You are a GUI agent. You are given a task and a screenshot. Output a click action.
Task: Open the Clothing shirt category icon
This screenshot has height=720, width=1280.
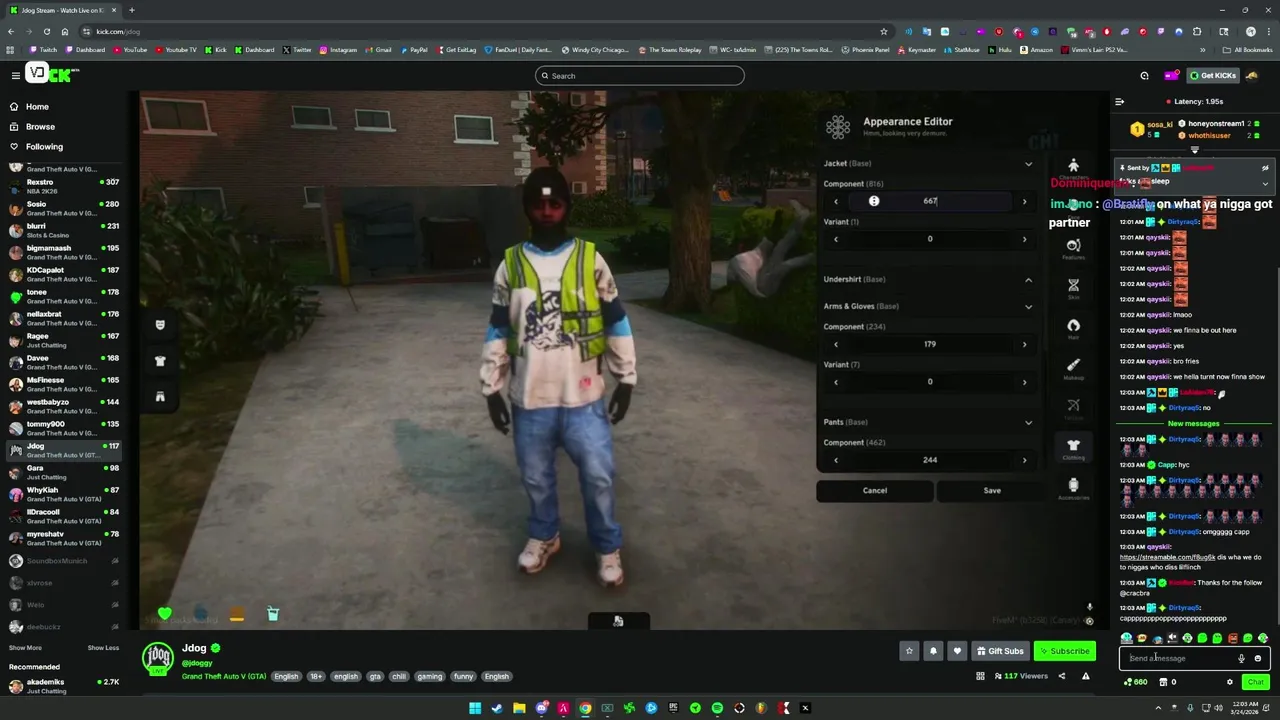1073,447
